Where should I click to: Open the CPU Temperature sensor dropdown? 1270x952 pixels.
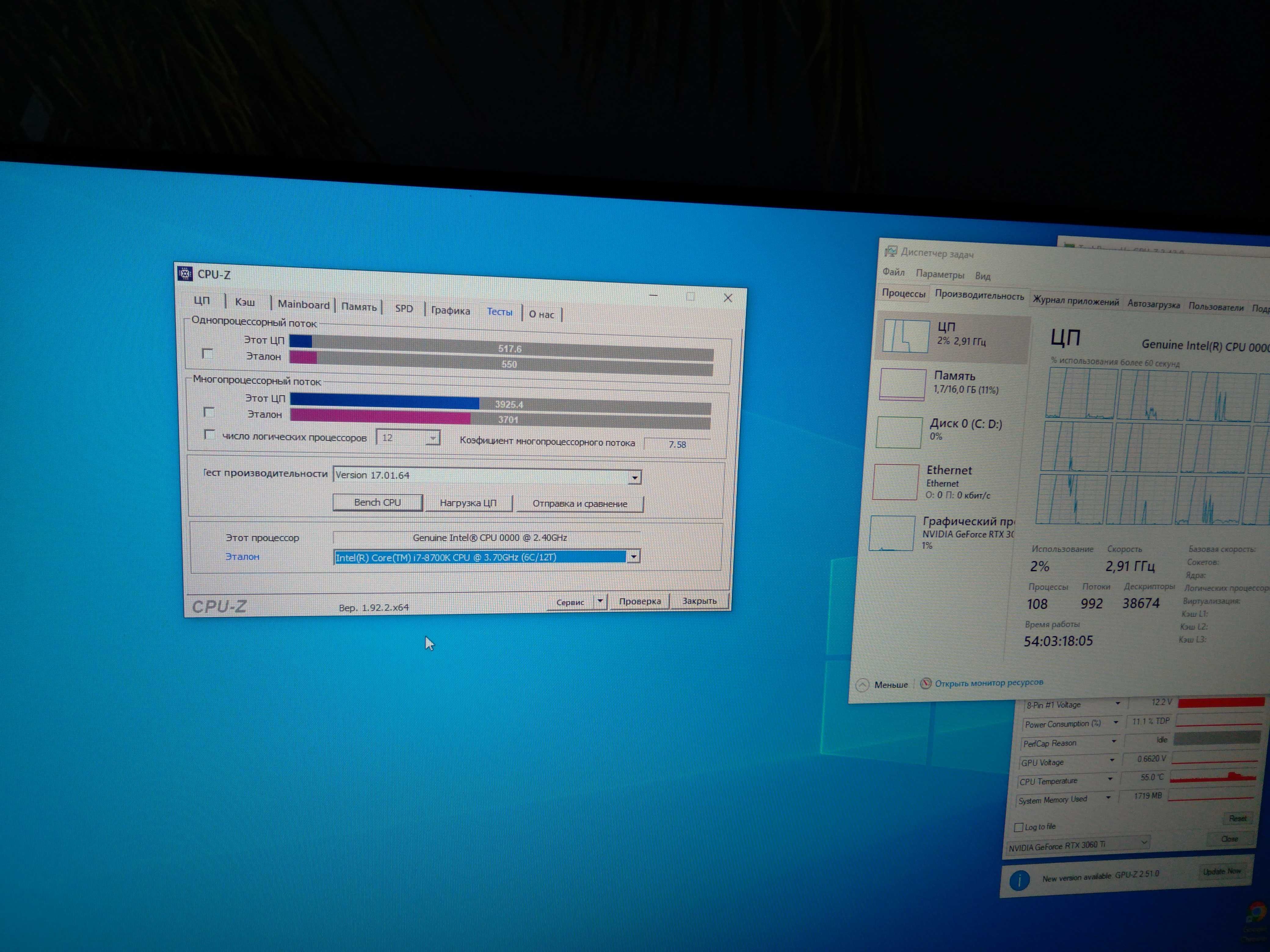pyautogui.click(x=1110, y=779)
